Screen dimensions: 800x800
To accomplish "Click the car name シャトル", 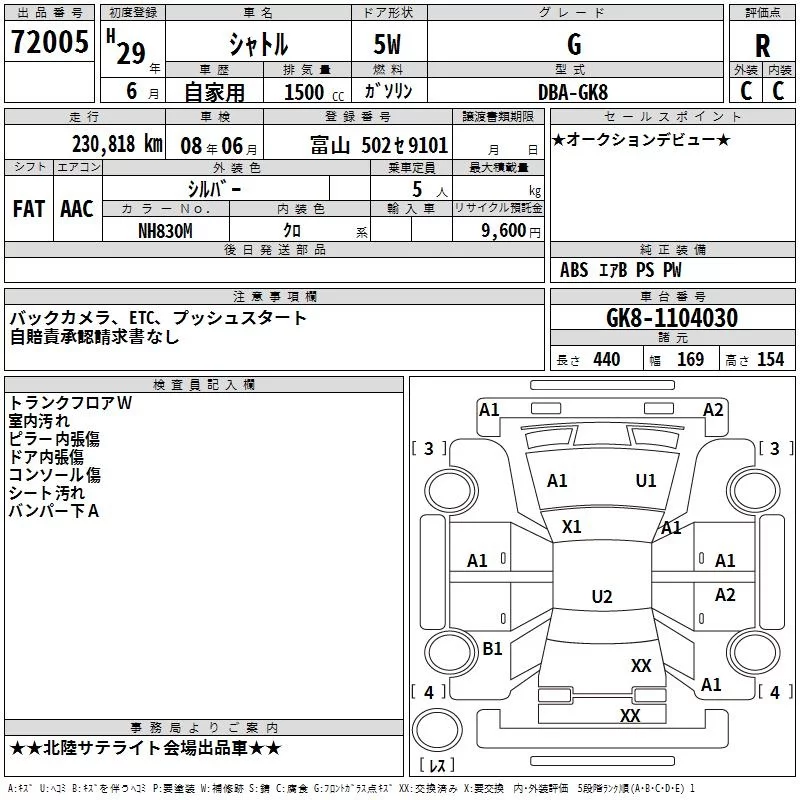I will point(259,45).
